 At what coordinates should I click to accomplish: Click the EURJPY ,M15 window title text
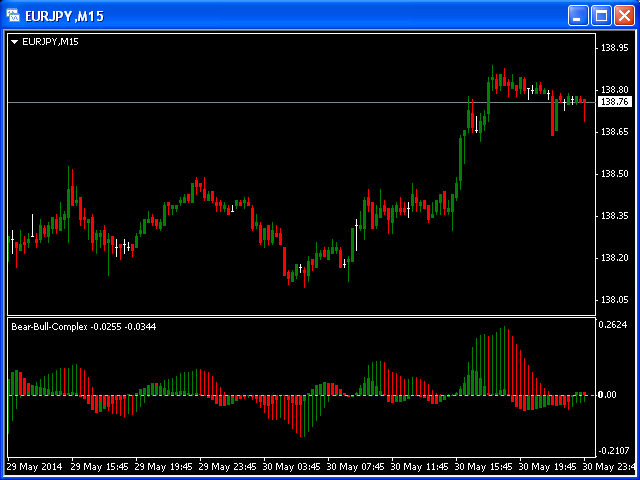[64, 16]
